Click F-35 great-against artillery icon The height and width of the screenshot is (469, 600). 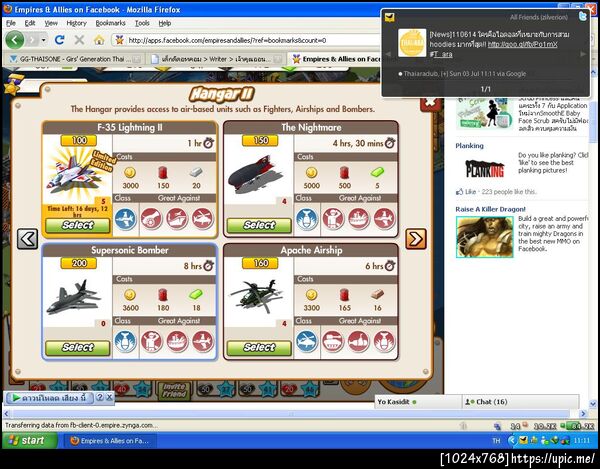(x=152, y=219)
